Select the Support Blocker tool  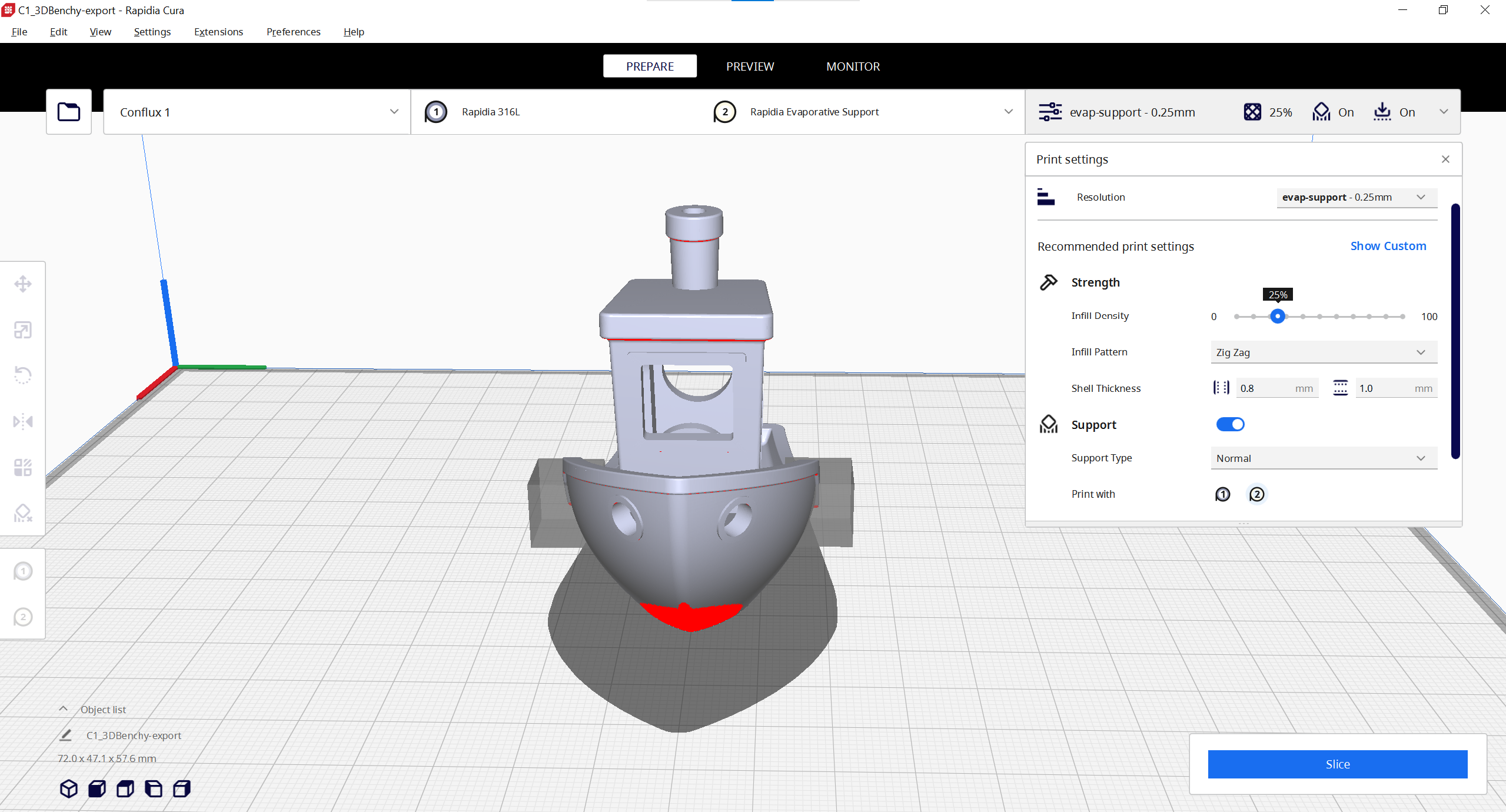pos(23,513)
